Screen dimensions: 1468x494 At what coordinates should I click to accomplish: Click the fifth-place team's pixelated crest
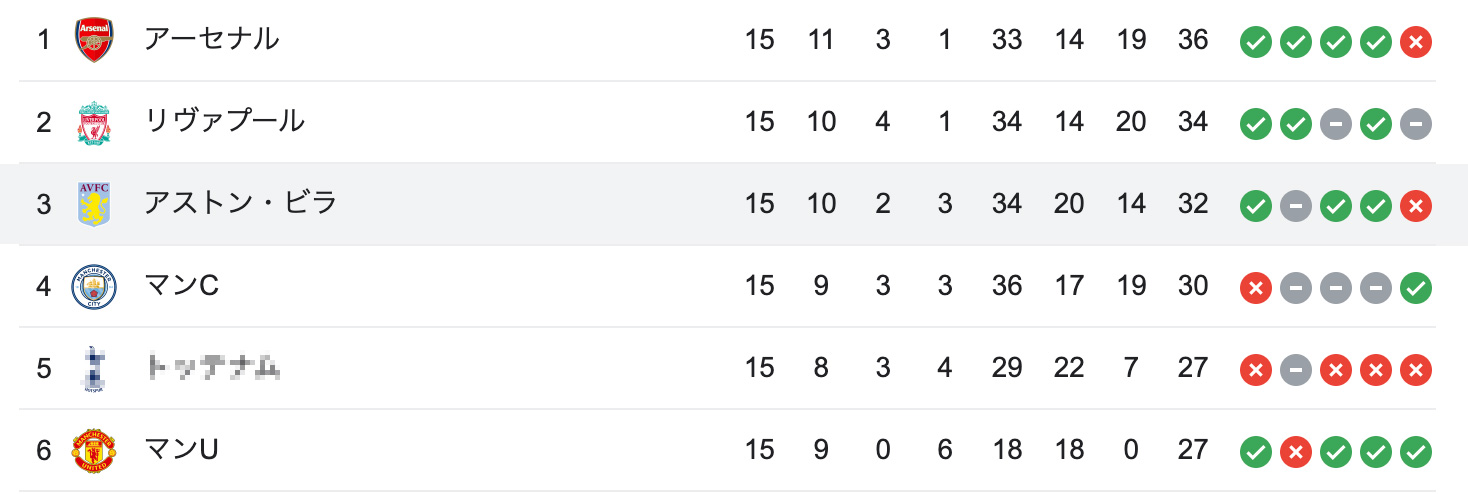pos(95,368)
